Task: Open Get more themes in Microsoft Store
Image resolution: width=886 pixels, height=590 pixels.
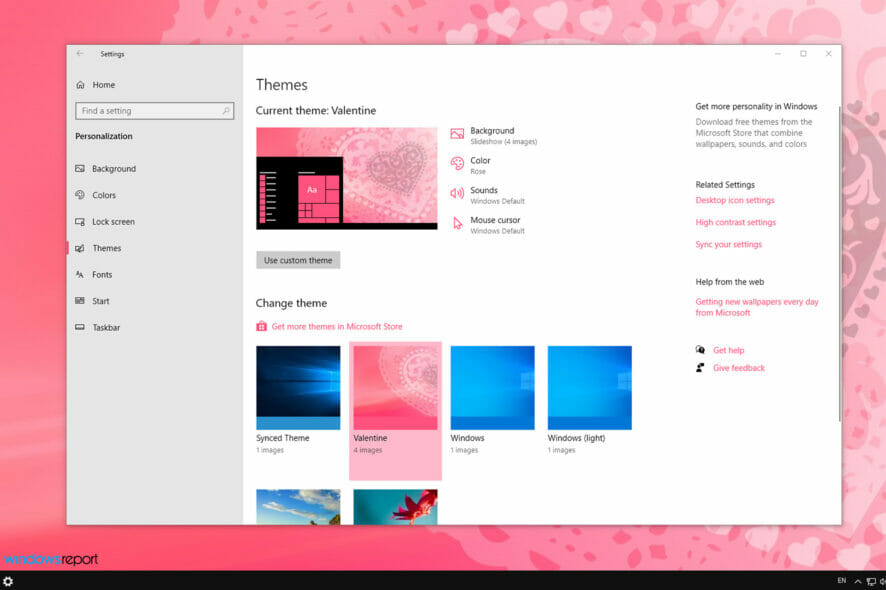Action: click(x=337, y=327)
